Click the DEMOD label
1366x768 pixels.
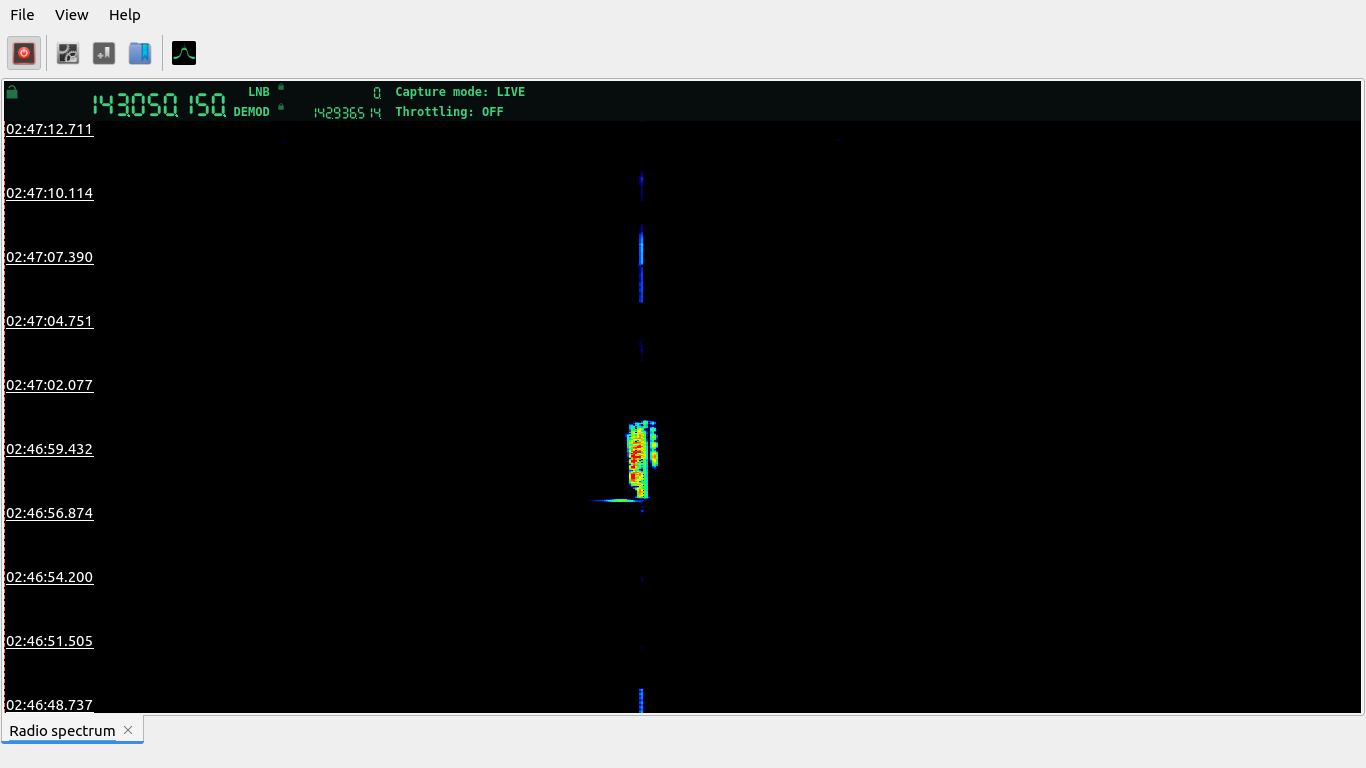tap(252, 112)
